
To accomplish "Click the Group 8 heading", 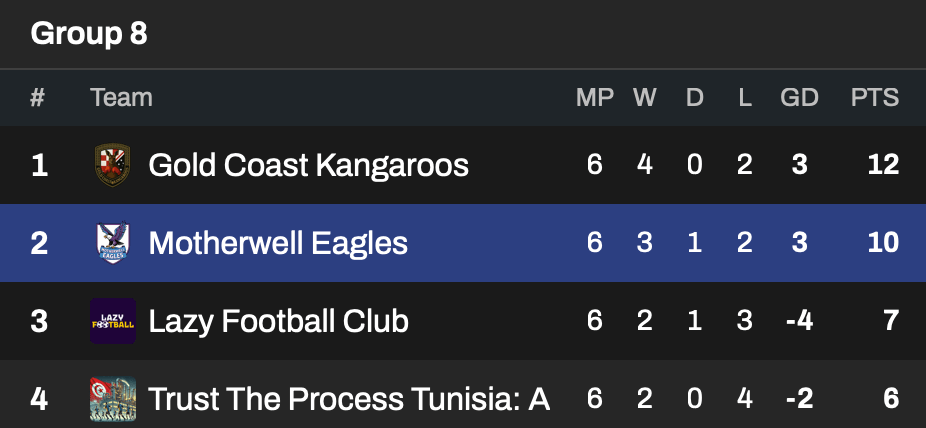I will coord(89,34).
